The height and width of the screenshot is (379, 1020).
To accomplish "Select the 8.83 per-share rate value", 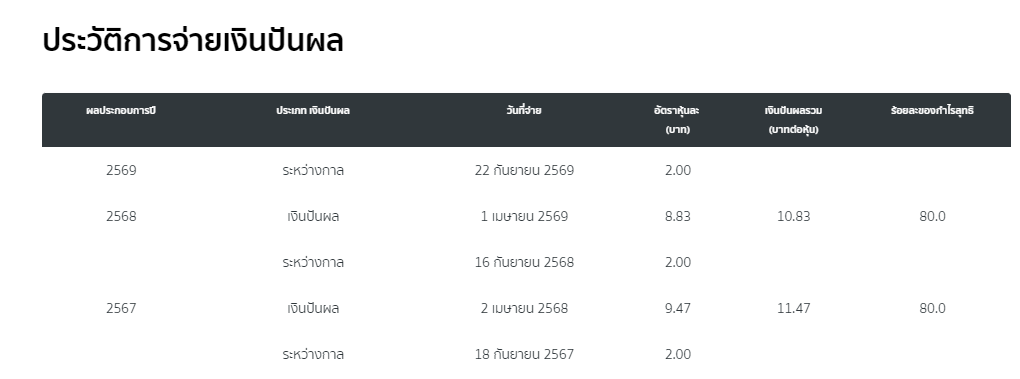I will (678, 216).
